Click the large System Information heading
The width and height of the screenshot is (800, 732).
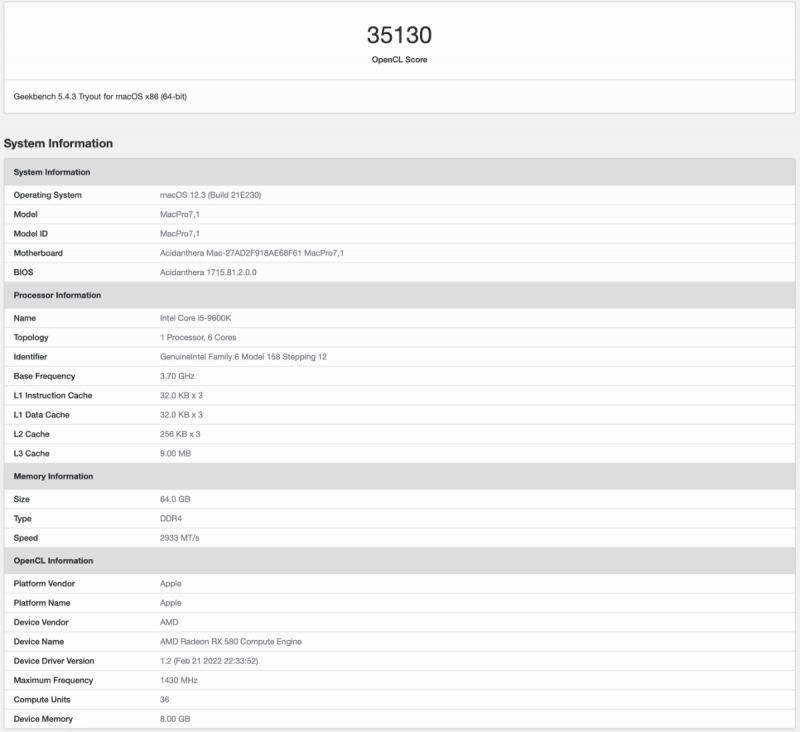(58, 143)
